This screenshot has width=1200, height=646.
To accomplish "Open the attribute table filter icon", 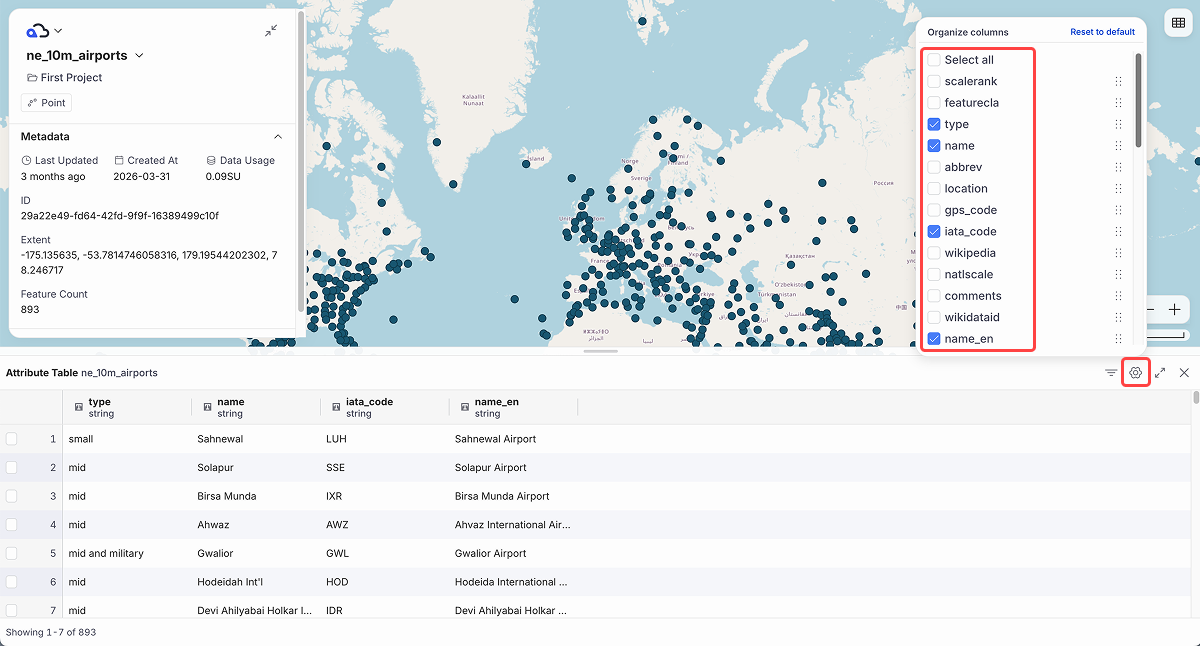I will [1111, 373].
